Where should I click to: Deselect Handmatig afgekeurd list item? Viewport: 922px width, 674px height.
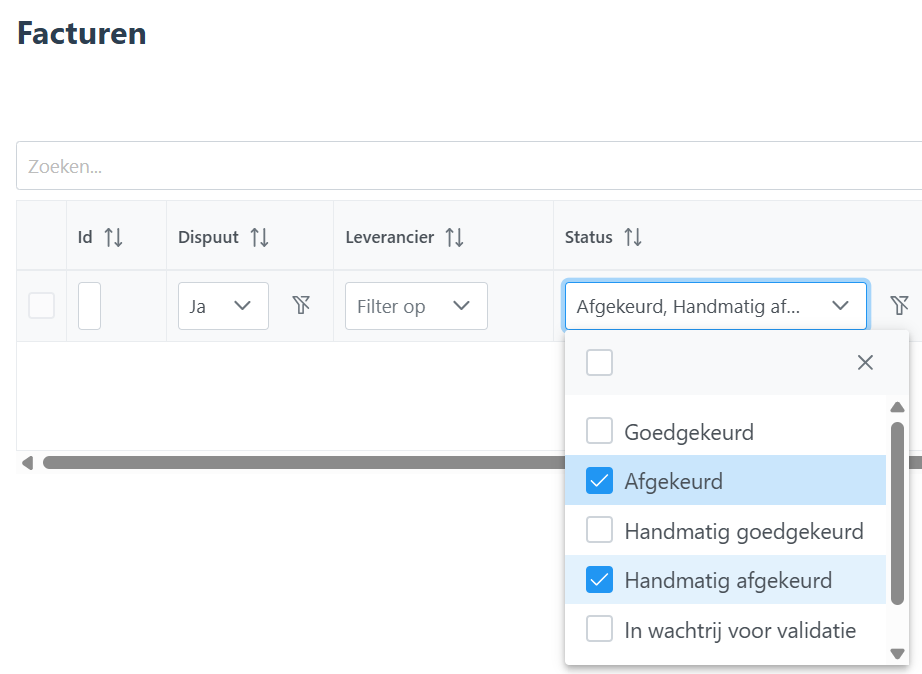pyautogui.click(x=727, y=580)
